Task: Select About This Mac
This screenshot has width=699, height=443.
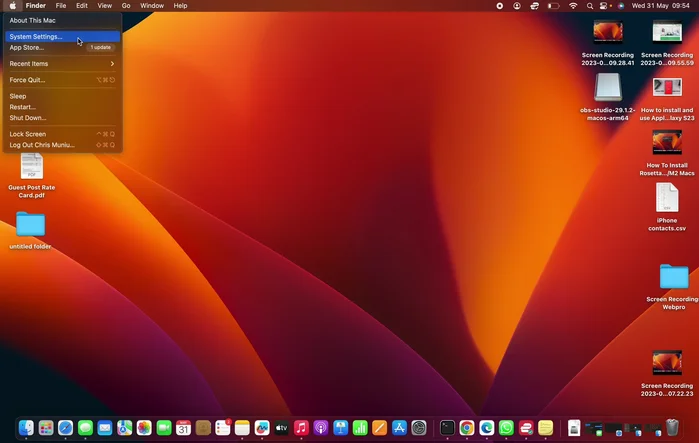Action: point(33,20)
